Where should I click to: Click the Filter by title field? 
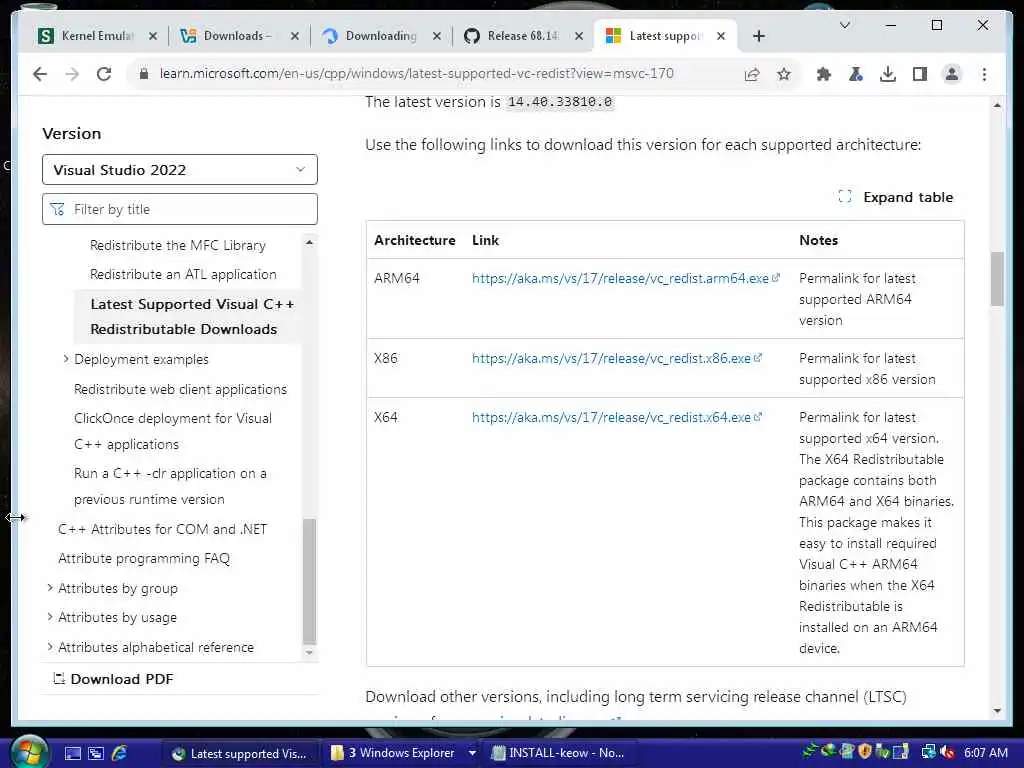click(x=180, y=209)
